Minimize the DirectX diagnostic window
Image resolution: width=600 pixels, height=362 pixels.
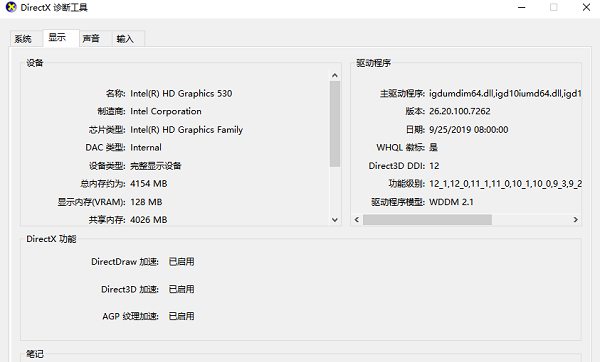point(522,7)
